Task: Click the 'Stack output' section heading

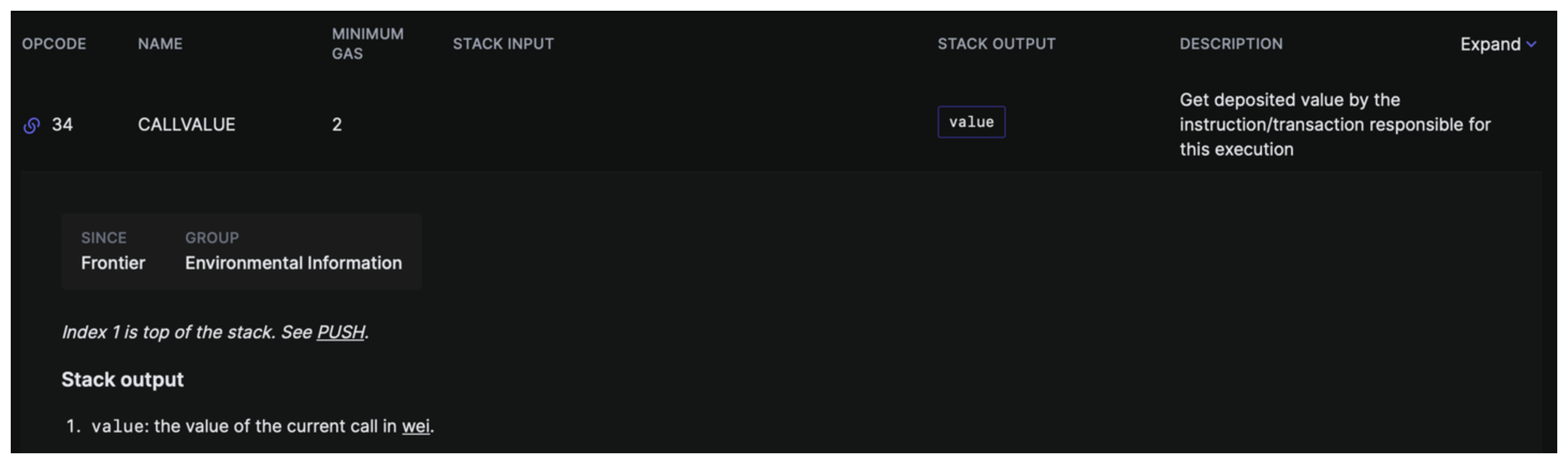Action: pyautogui.click(x=122, y=379)
